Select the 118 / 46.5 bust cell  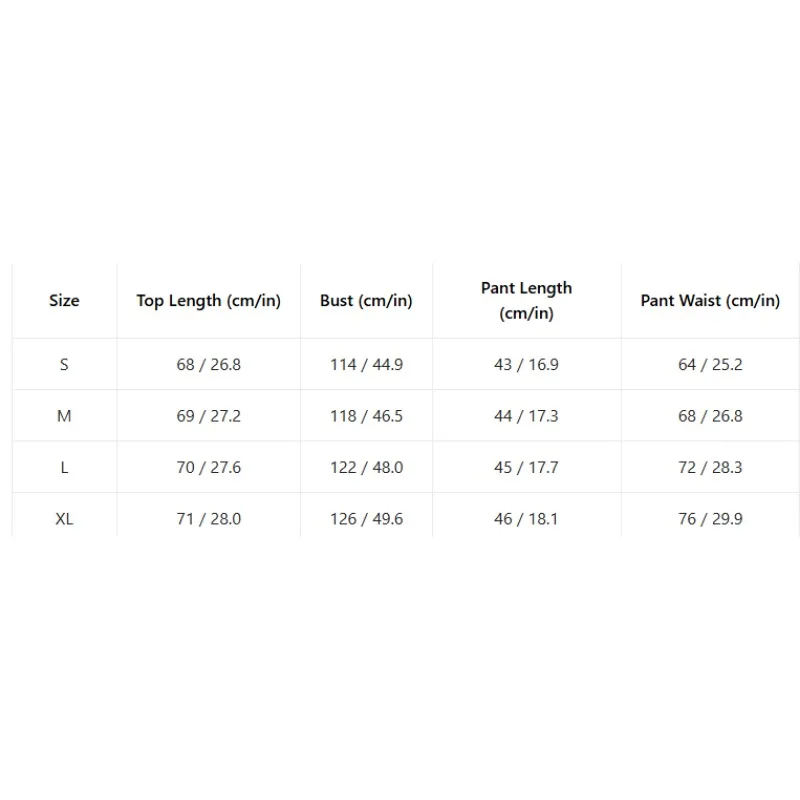coord(366,416)
